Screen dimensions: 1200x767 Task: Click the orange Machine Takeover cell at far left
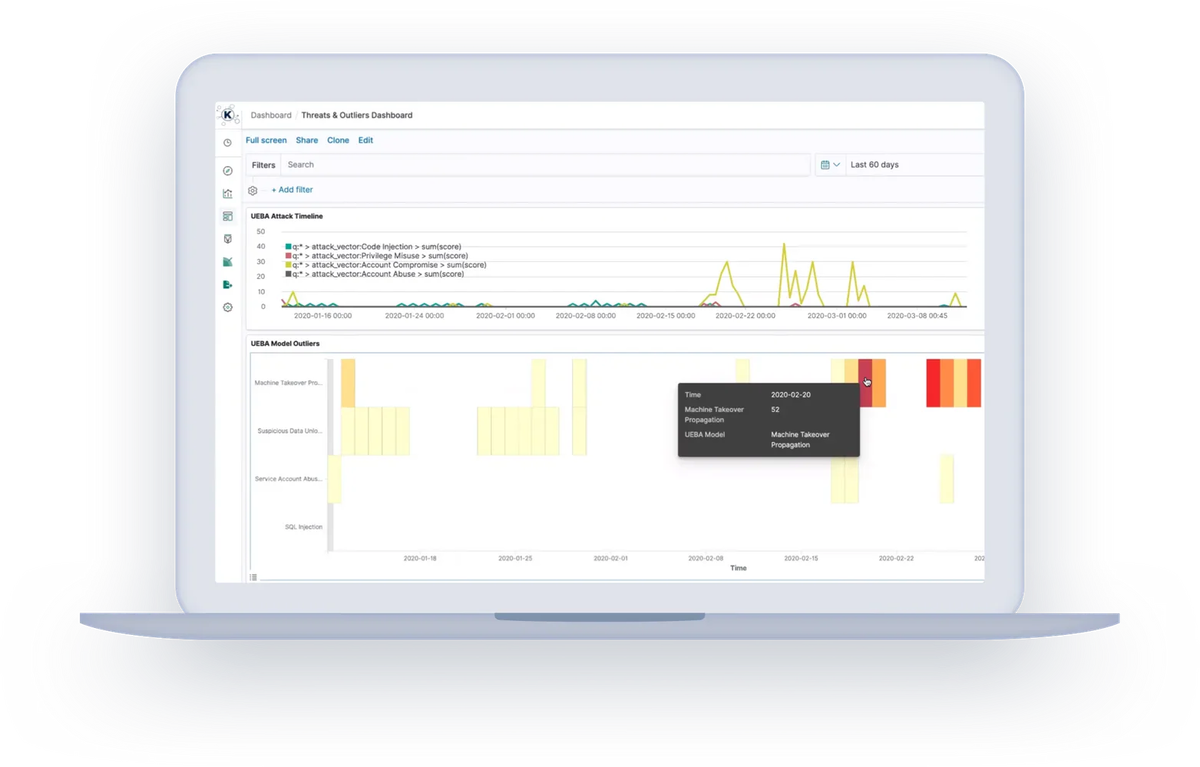[348, 383]
